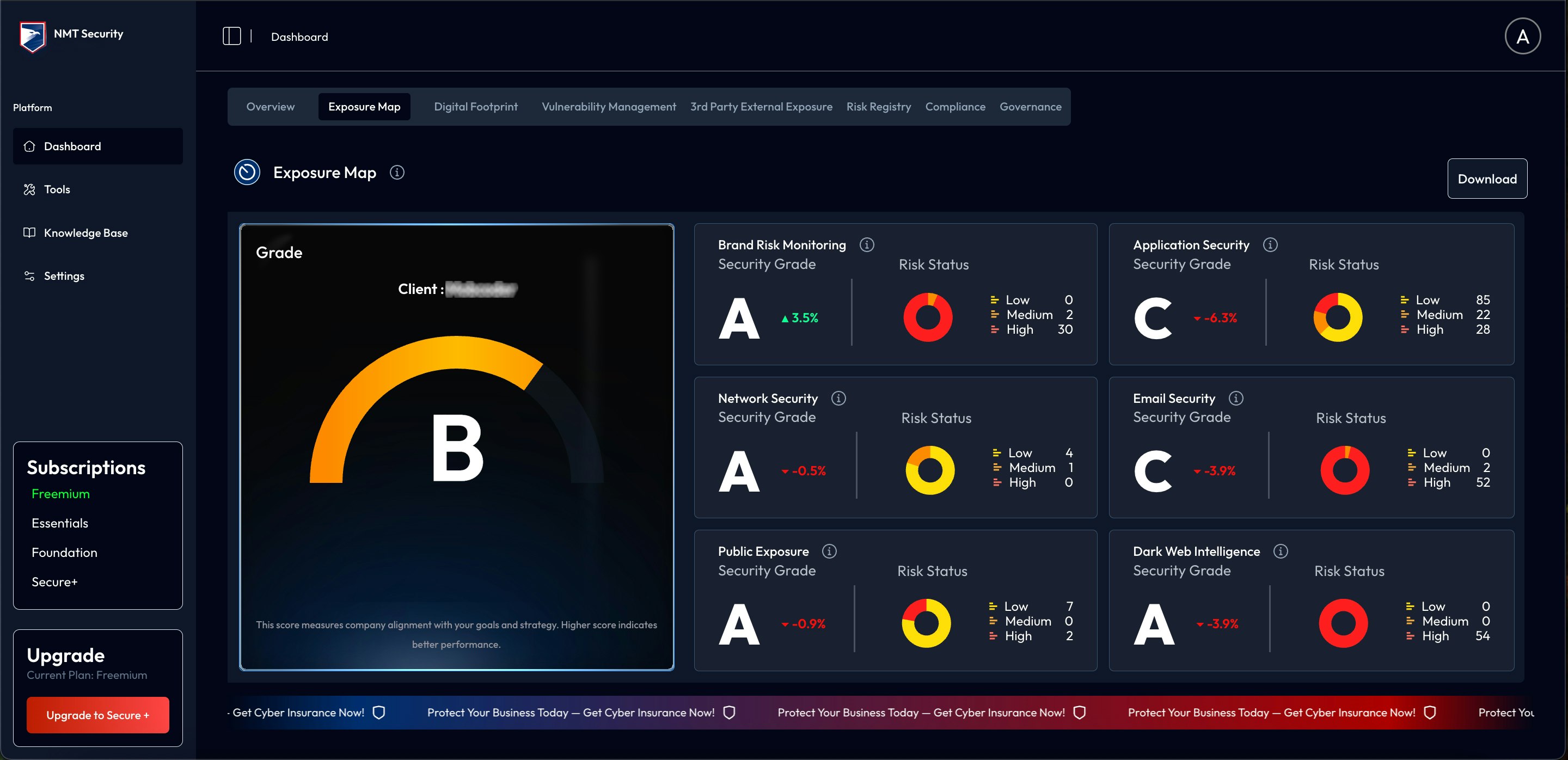
Task: Click Upgrade to Secure+
Action: (x=97, y=715)
